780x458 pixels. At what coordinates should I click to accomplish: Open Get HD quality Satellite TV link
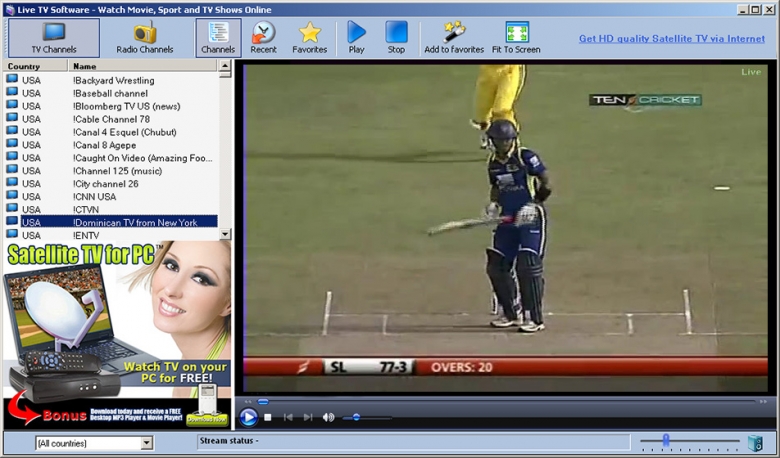point(671,40)
